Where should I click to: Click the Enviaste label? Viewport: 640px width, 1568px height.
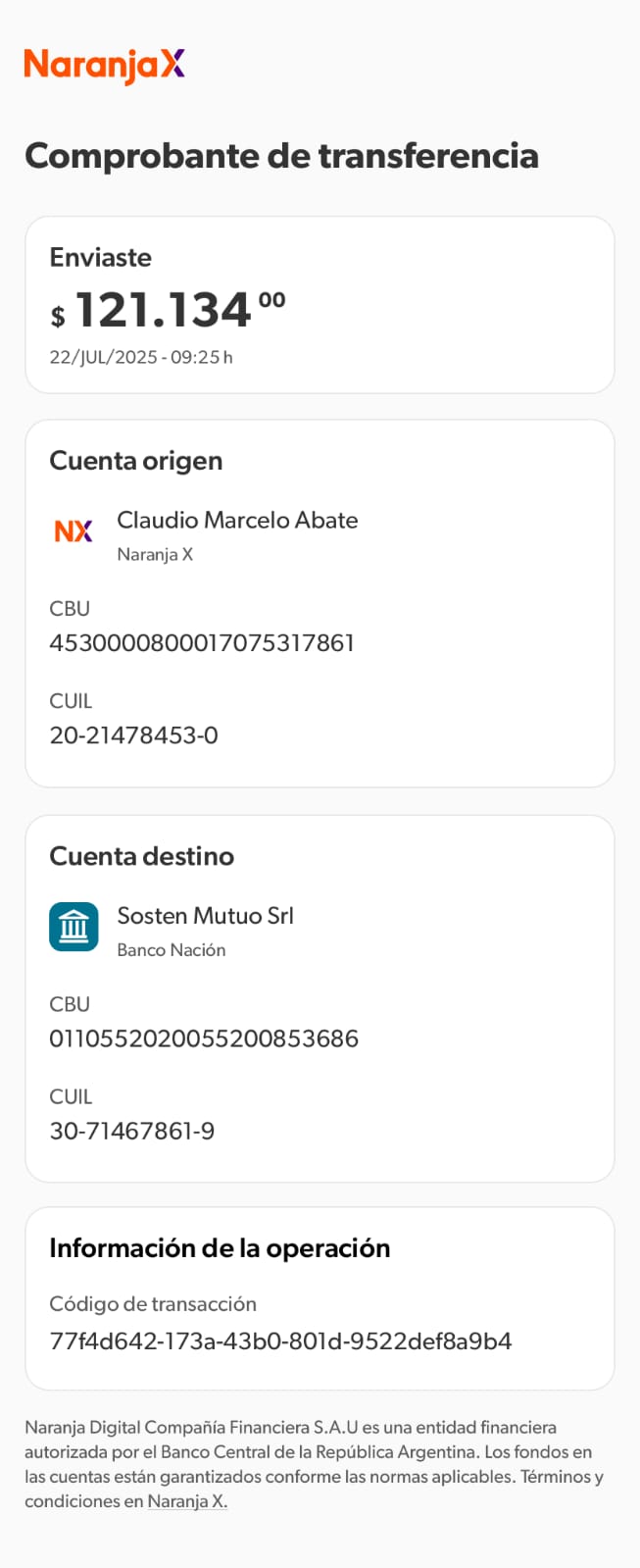101,258
